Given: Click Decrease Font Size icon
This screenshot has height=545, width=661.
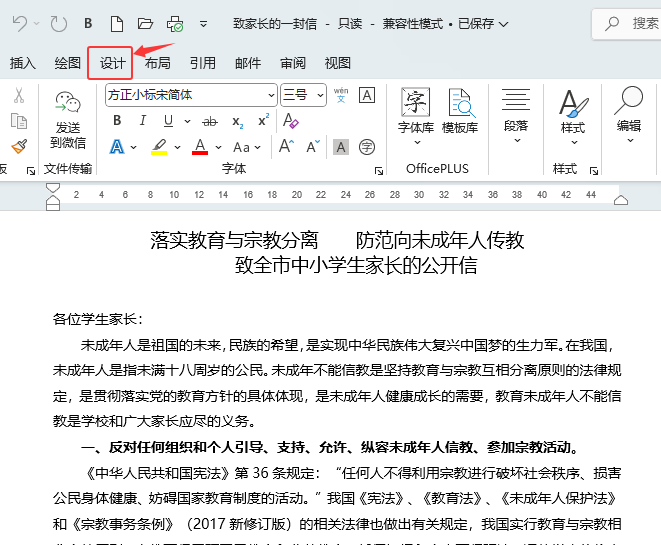Looking at the screenshot, I should tap(313, 146).
